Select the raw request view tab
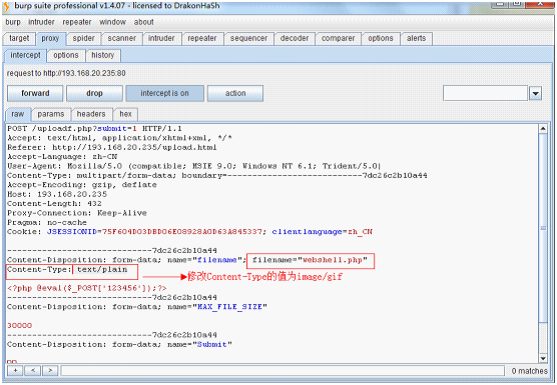Screen dimensions: 557x385 coord(18,114)
